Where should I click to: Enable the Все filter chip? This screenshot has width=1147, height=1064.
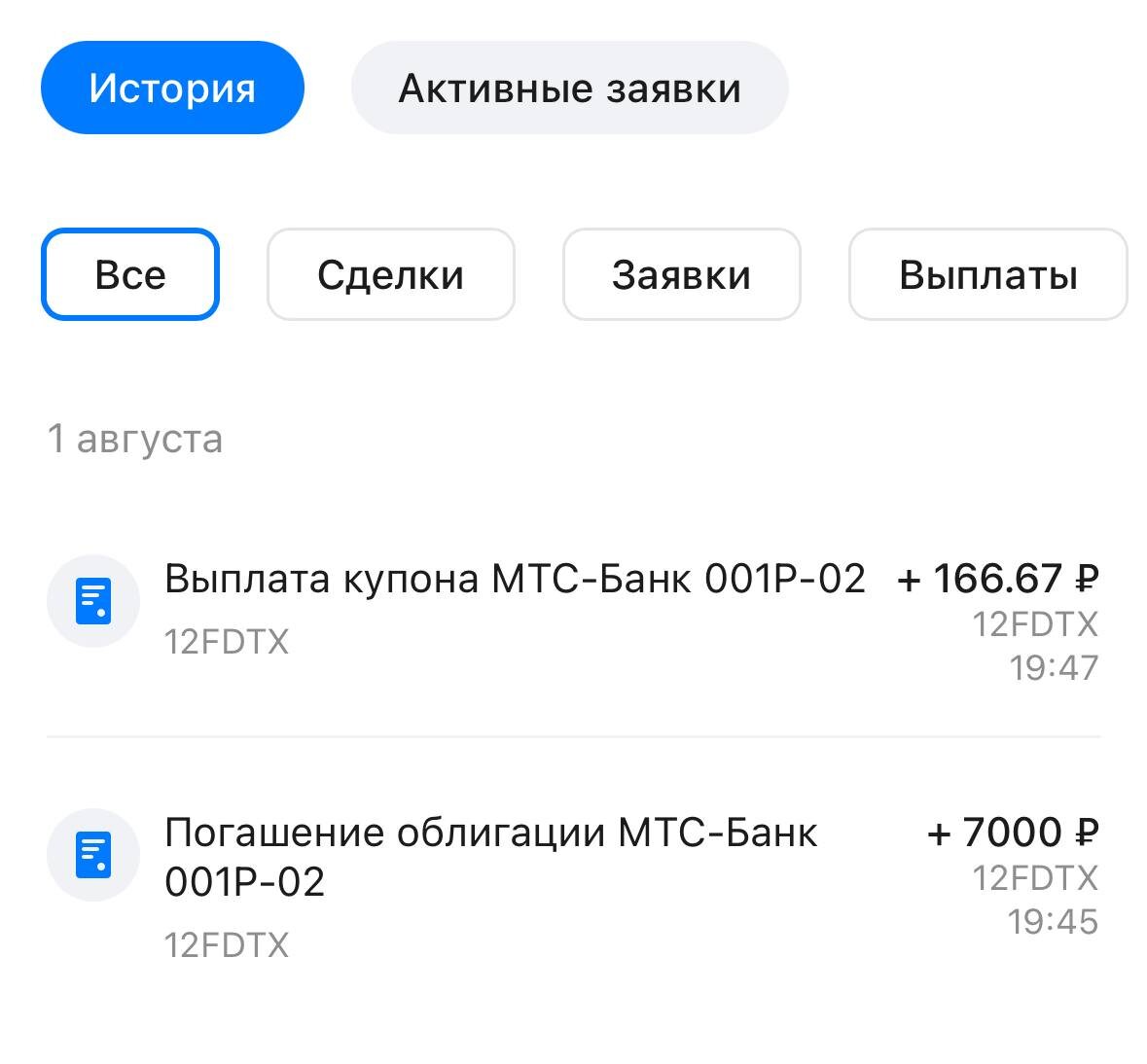pos(129,273)
